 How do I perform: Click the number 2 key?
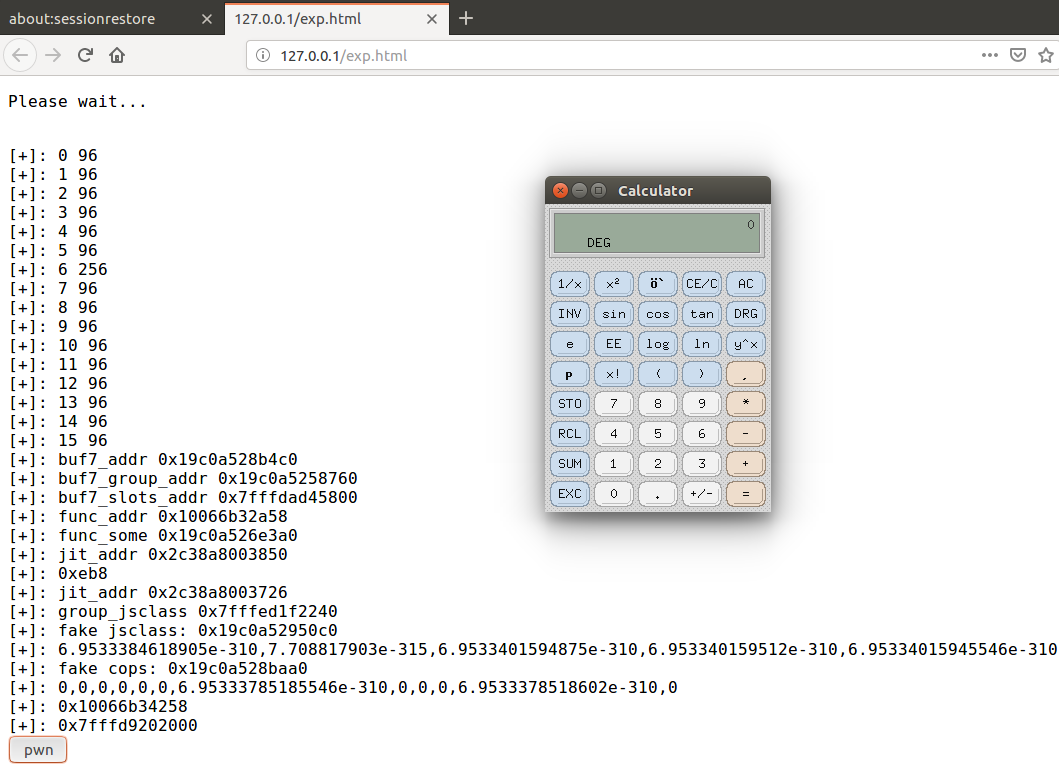(x=657, y=463)
